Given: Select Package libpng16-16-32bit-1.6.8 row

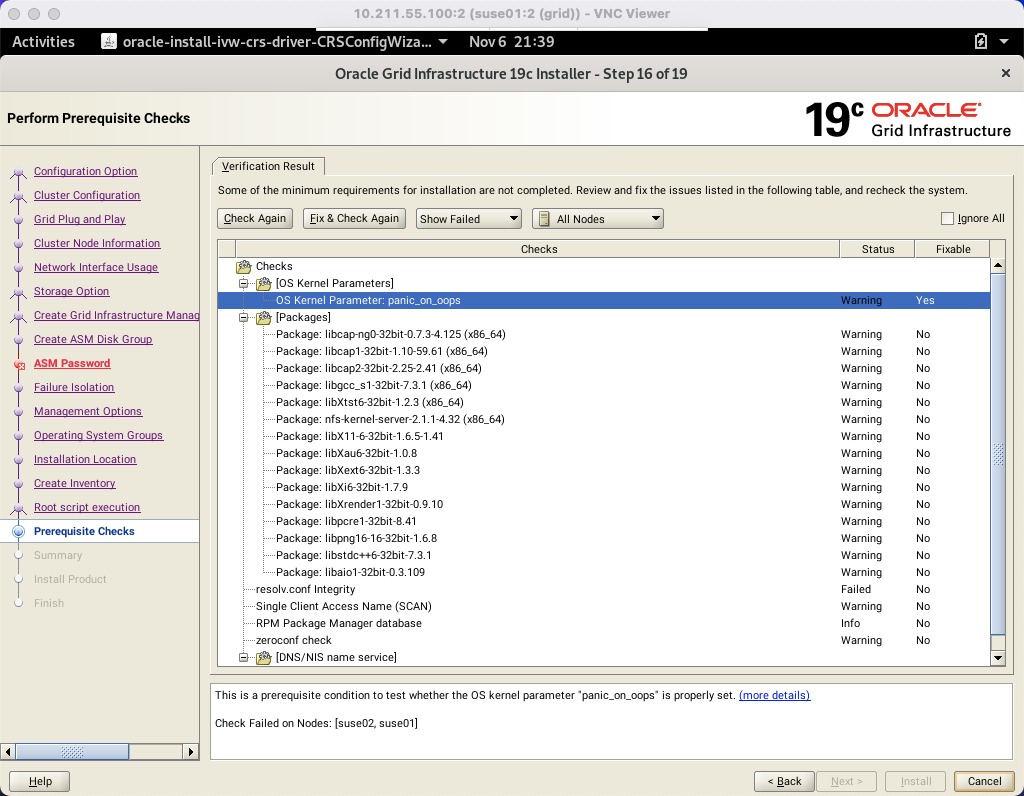Looking at the screenshot, I should point(603,539).
